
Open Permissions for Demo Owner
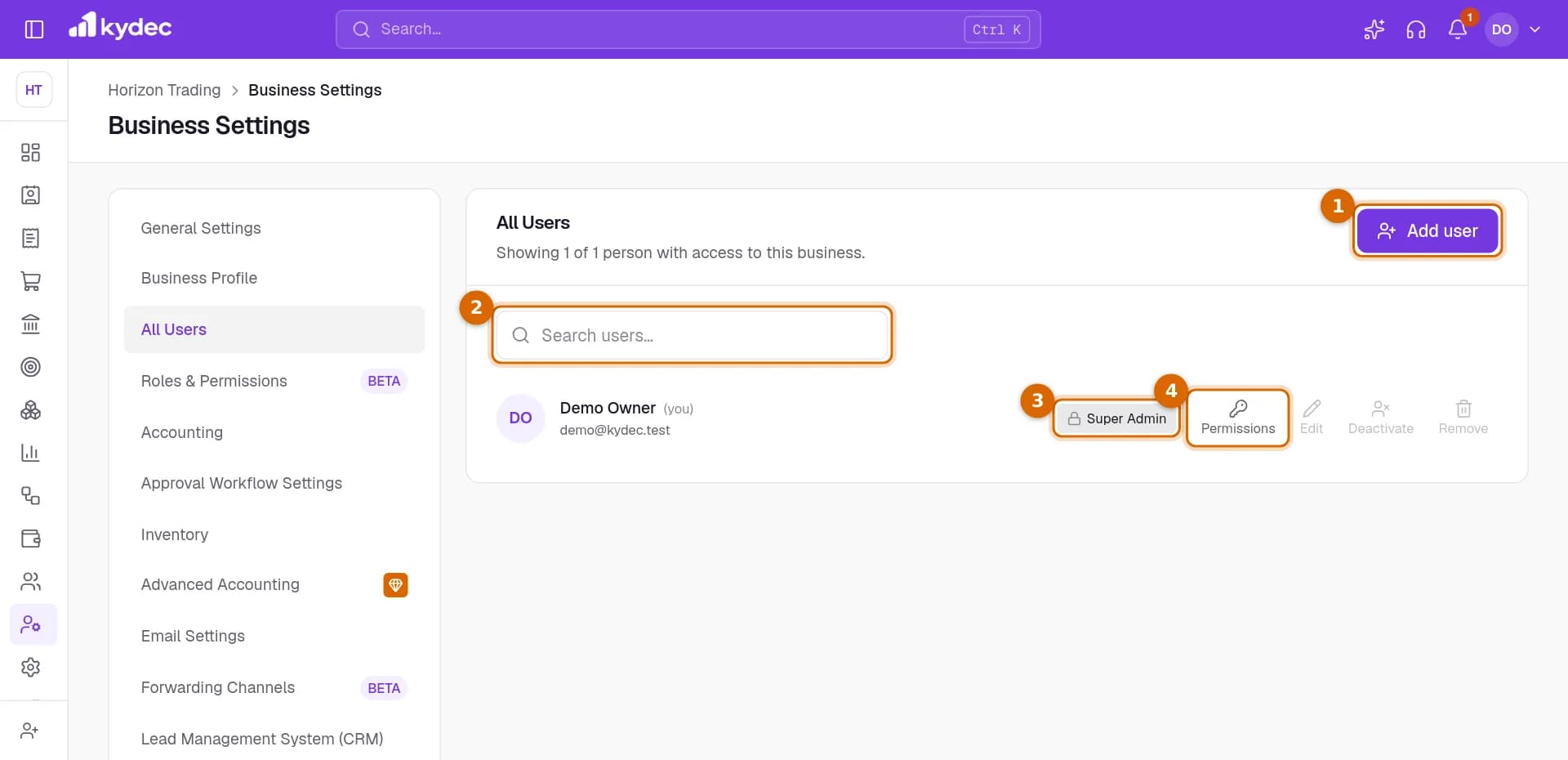click(x=1238, y=418)
